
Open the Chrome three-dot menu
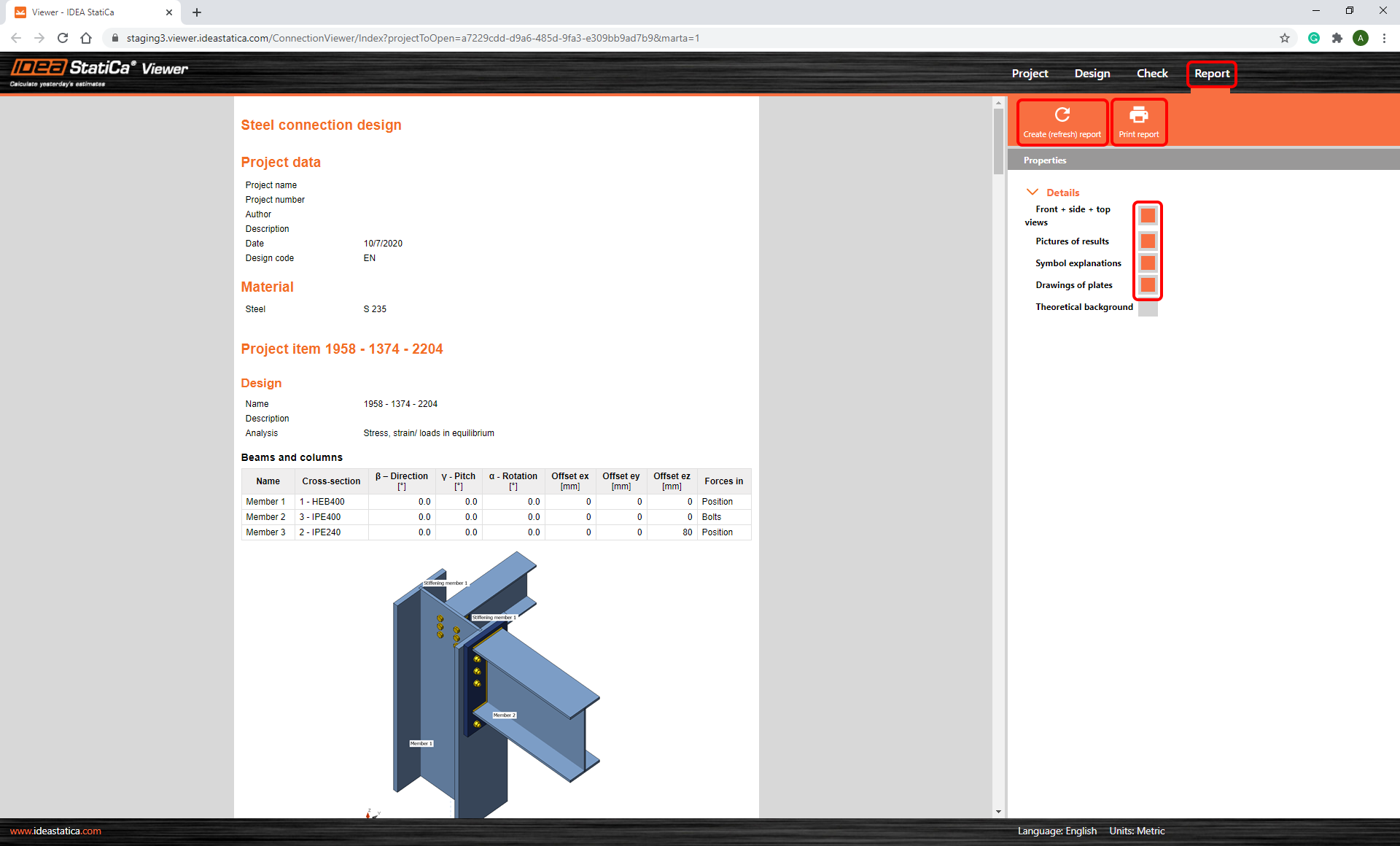1383,38
